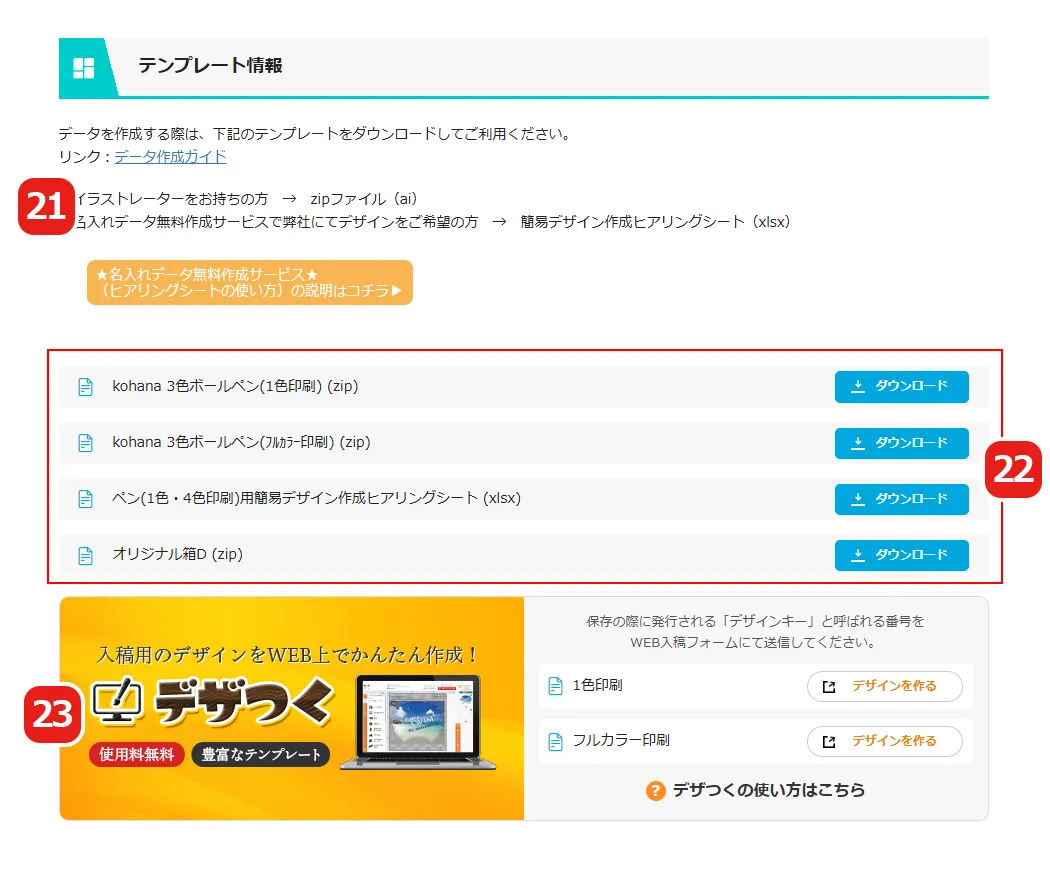
Task: Download kohana 3色ボールペン(フルカラー印刷) zip file
Action: coord(901,443)
